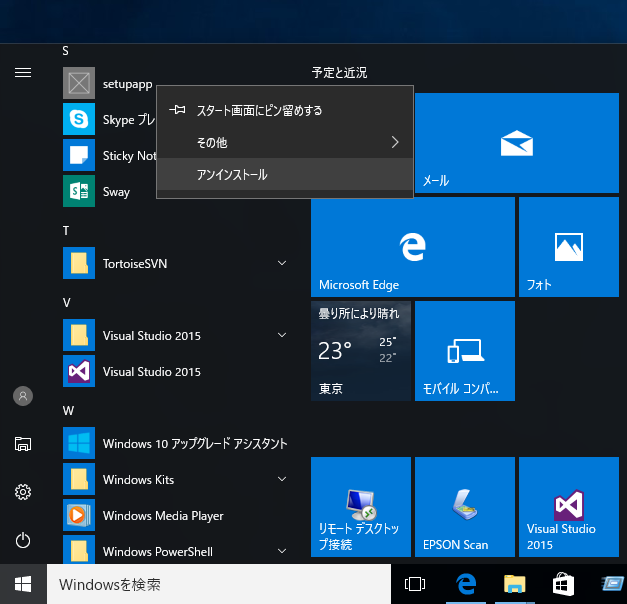This screenshot has width=627, height=604.
Task: Click the Windowsを検索 search box
Action: (219, 584)
